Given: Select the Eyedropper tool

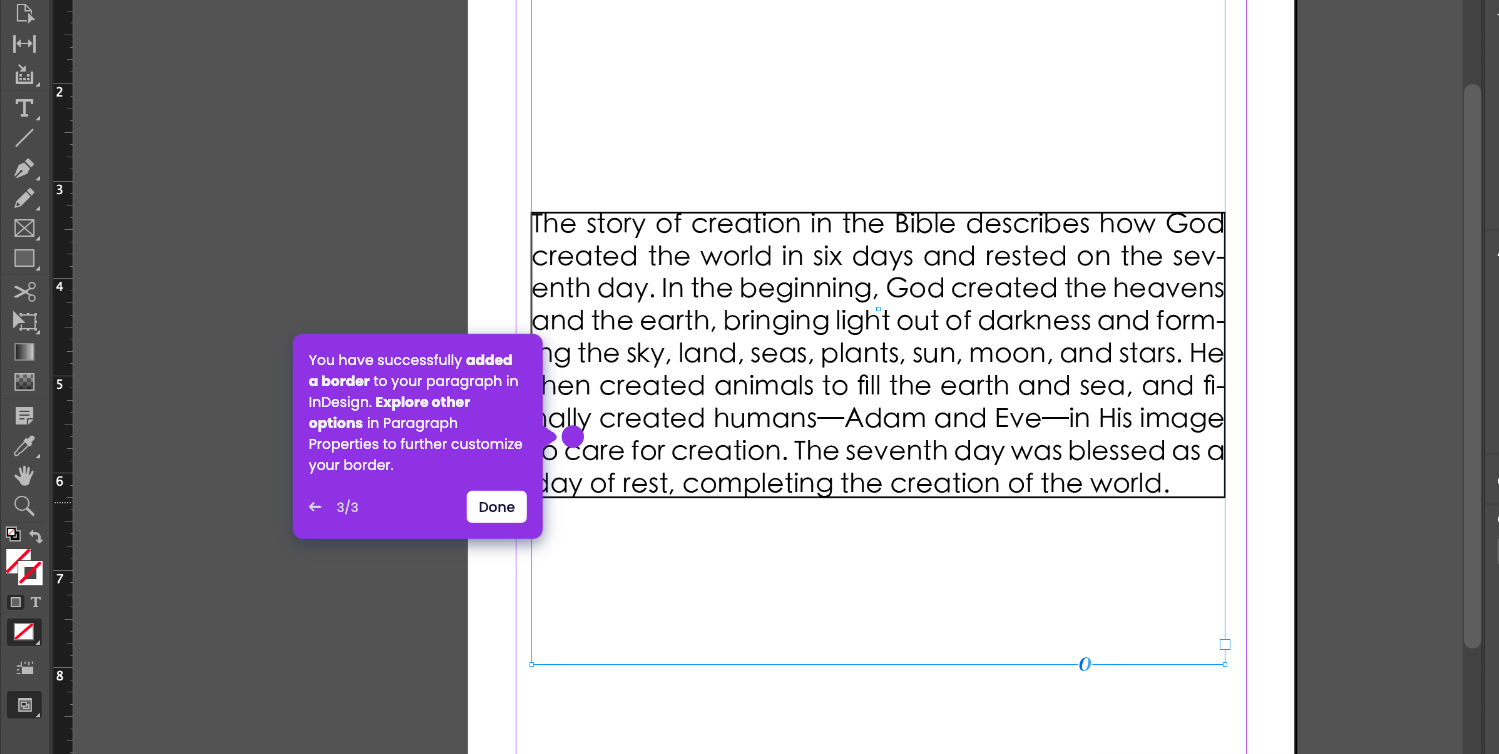Looking at the screenshot, I should pos(25,445).
